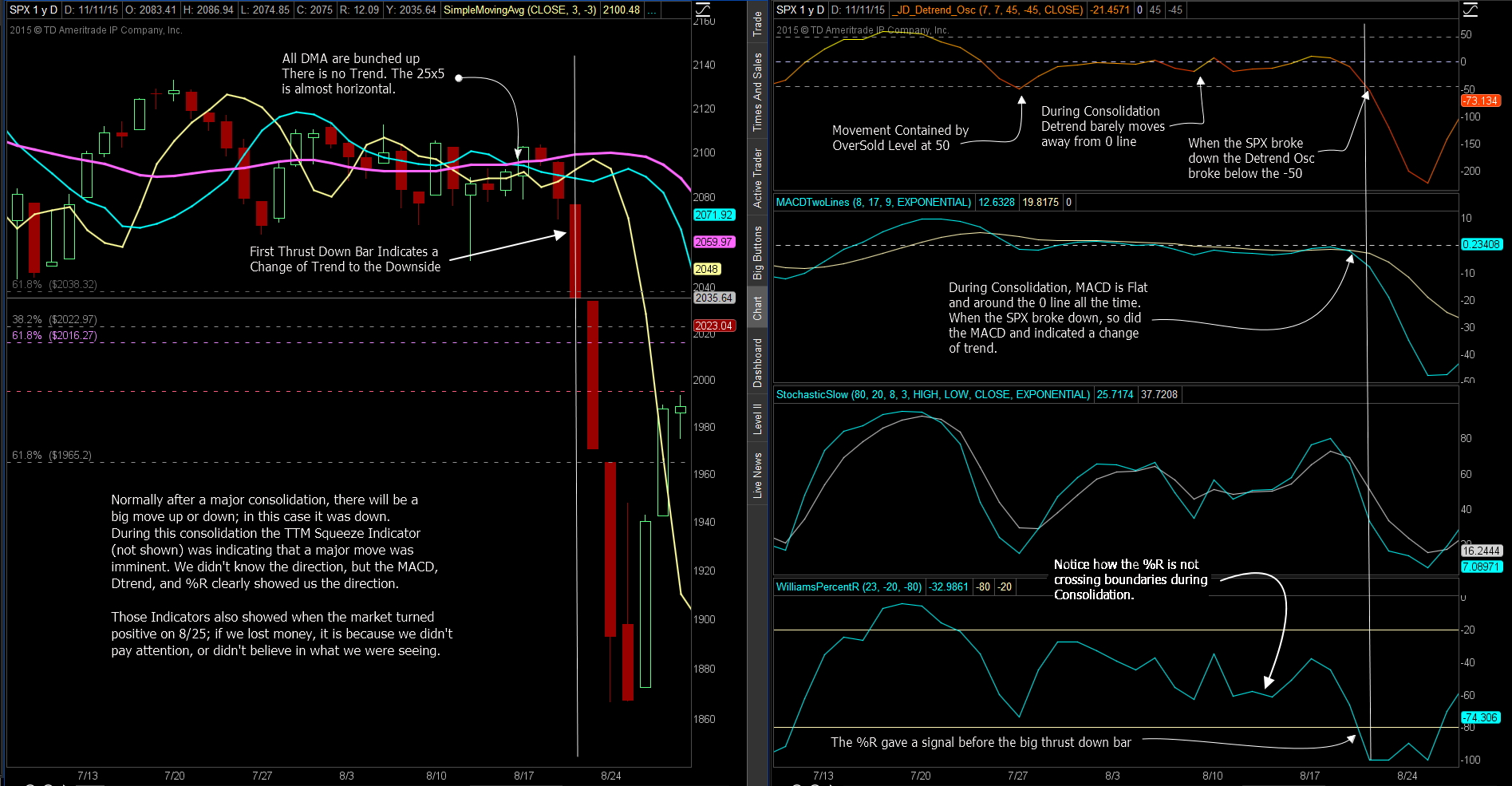
Task: Click the red 2023.04 price label
Action: click(713, 326)
